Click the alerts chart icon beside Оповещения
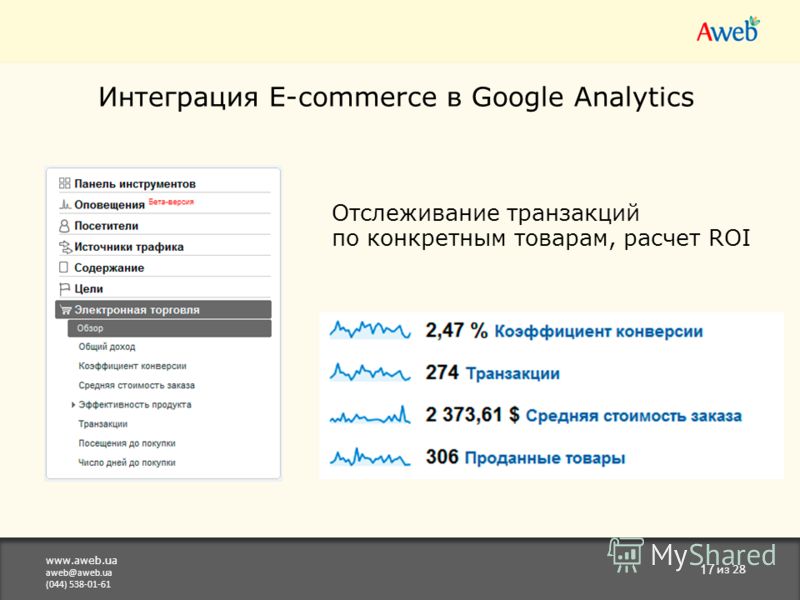Image resolution: width=800 pixels, height=600 pixels. 65,205
